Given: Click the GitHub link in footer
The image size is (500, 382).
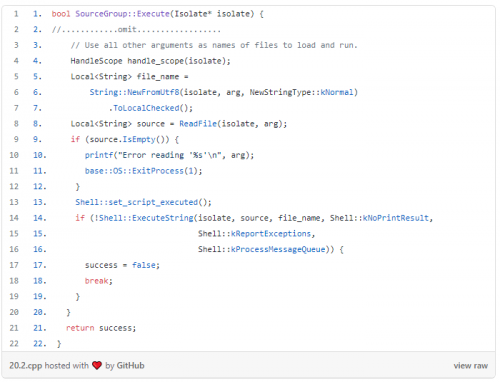Looking at the screenshot, I should 130,366.
